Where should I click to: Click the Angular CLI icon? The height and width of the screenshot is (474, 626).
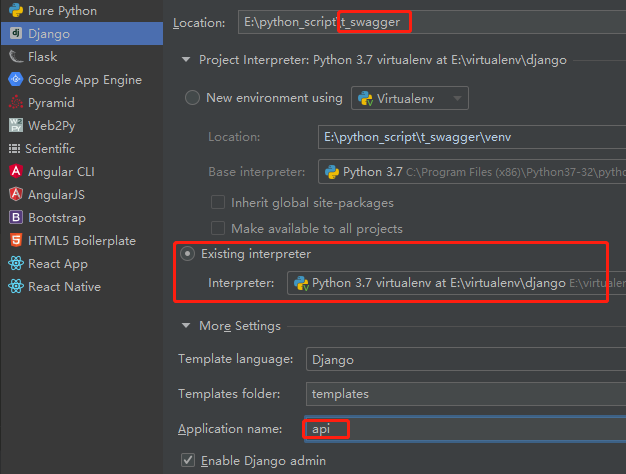(x=16, y=172)
